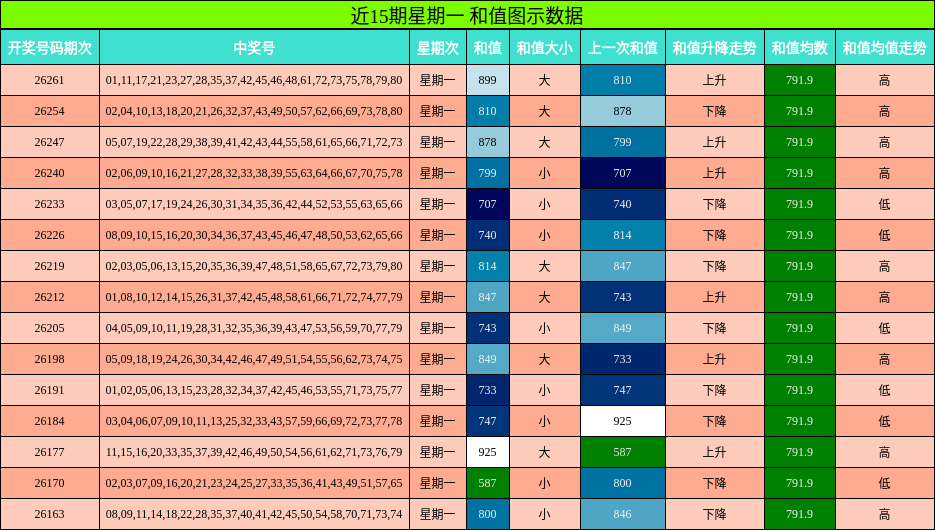Click the 和值均数 column header
Screen dimensions: 935x530
click(800, 48)
